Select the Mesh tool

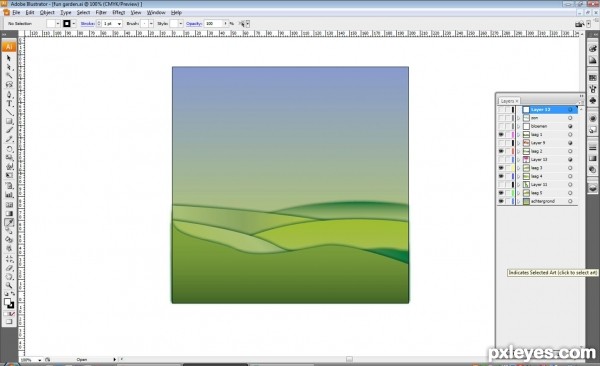click(9, 205)
